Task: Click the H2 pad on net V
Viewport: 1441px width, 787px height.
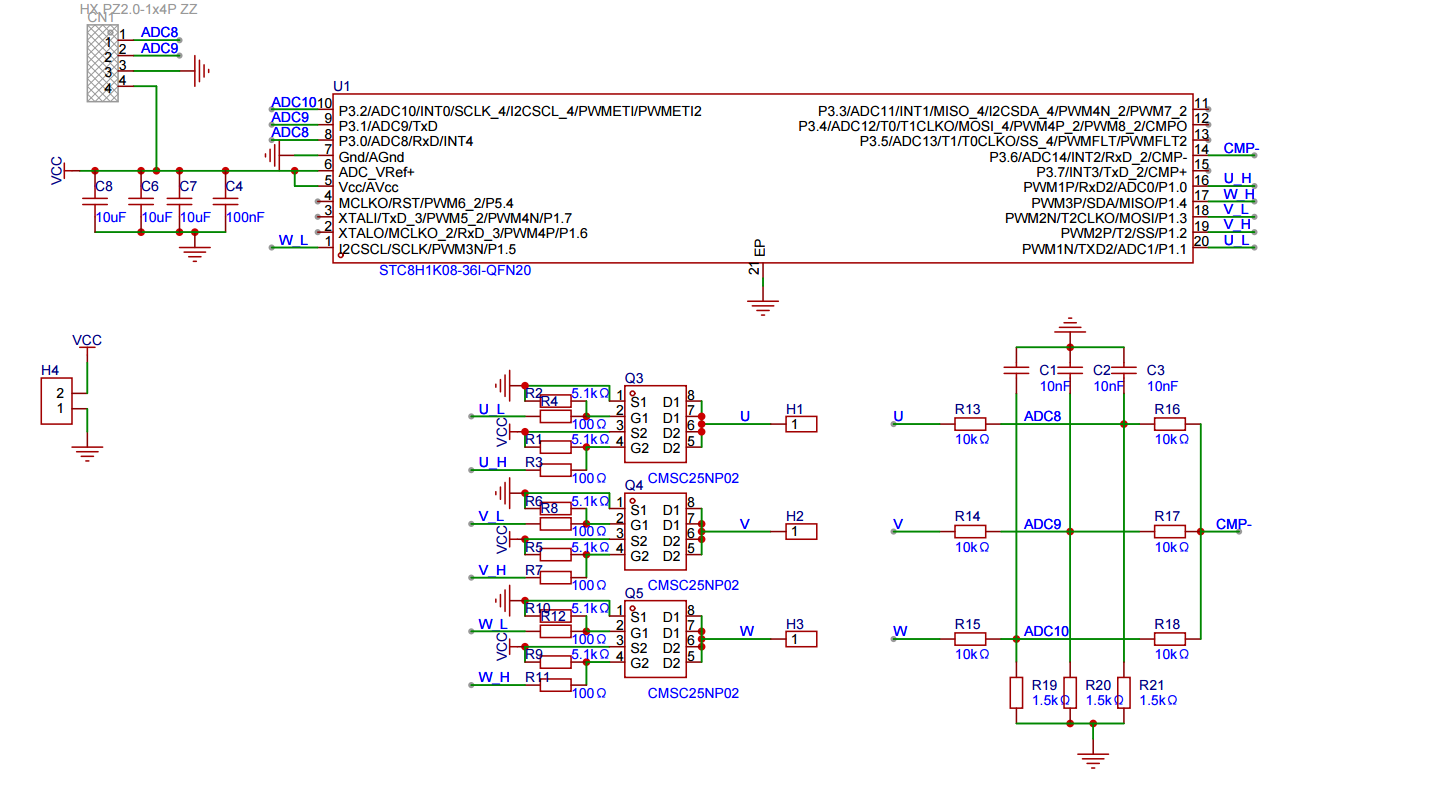Action: (x=800, y=532)
